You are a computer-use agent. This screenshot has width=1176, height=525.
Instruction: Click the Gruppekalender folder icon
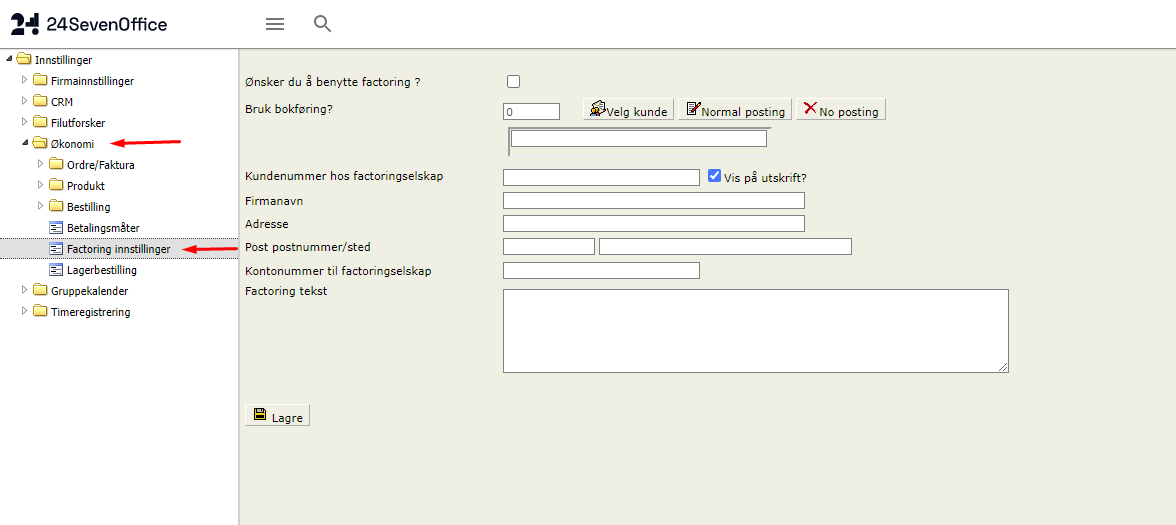40,291
